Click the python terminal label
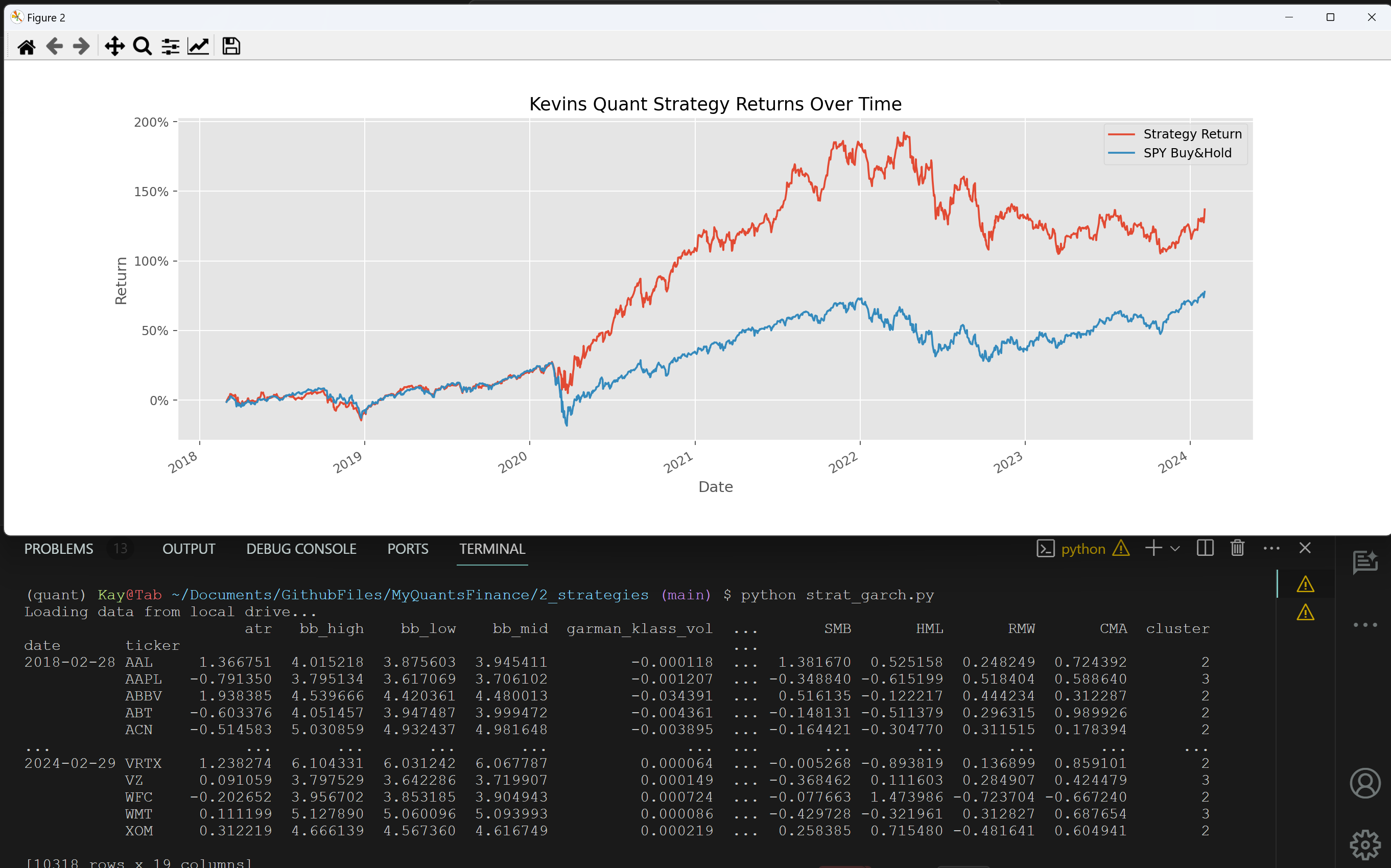Screen dimensions: 1391x868 (1083, 549)
